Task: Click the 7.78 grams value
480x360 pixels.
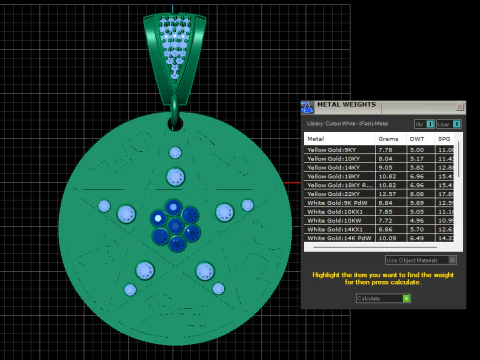Action: [385, 150]
